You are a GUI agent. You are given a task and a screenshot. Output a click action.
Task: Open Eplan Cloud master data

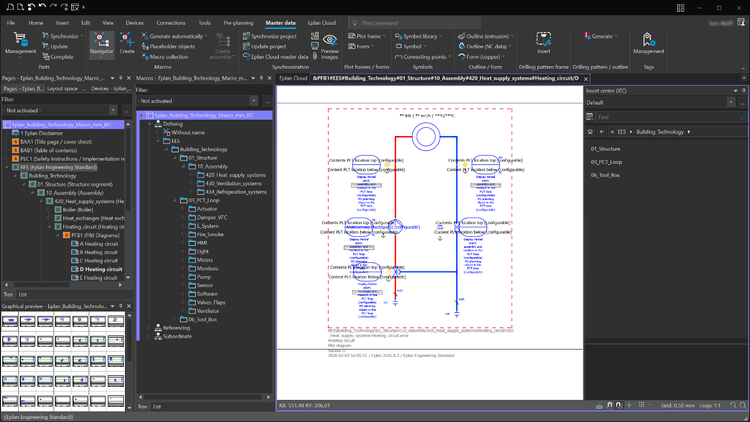276,56
